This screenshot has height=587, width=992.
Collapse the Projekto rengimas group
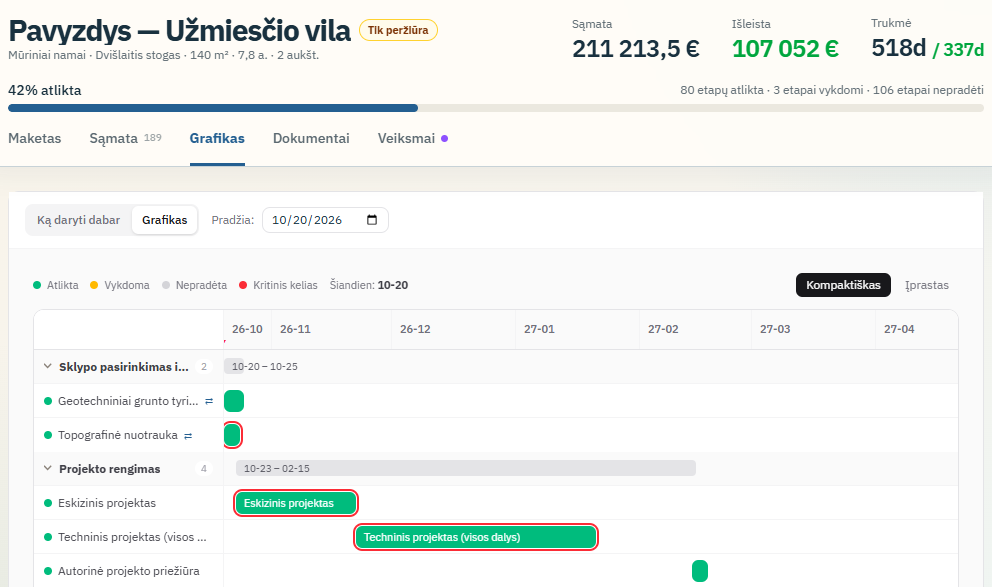tap(47, 469)
